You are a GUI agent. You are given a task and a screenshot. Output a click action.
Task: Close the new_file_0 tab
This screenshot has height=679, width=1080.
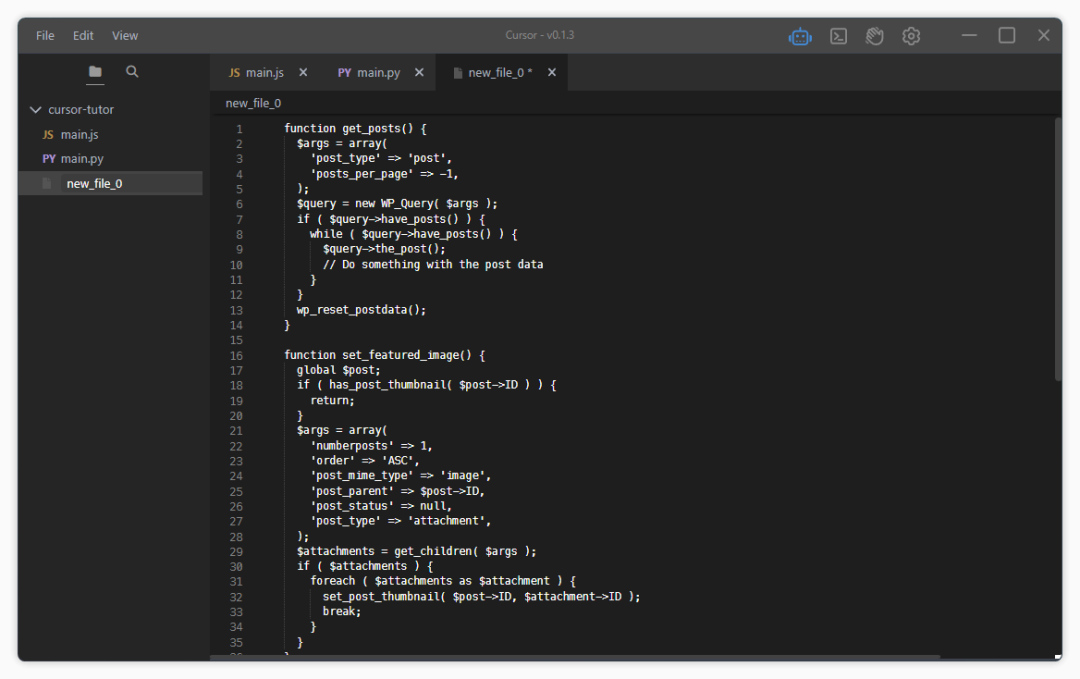click(x=551, y=73)
